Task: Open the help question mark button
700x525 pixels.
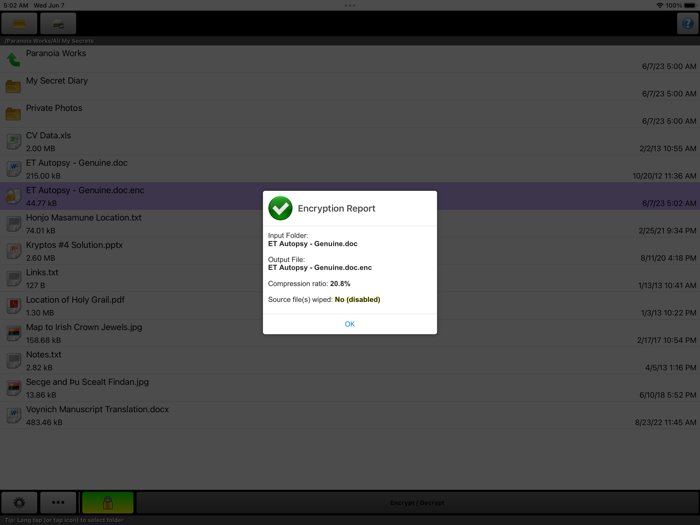Action: [x=688, y=24]
